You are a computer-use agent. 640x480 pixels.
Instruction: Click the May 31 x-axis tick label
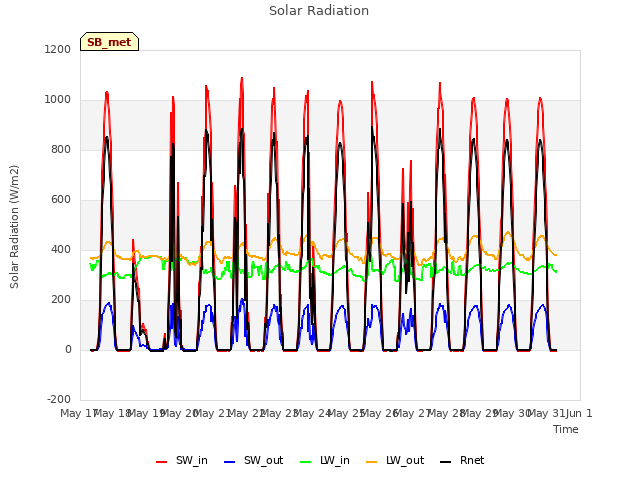(x=546, y=413)
